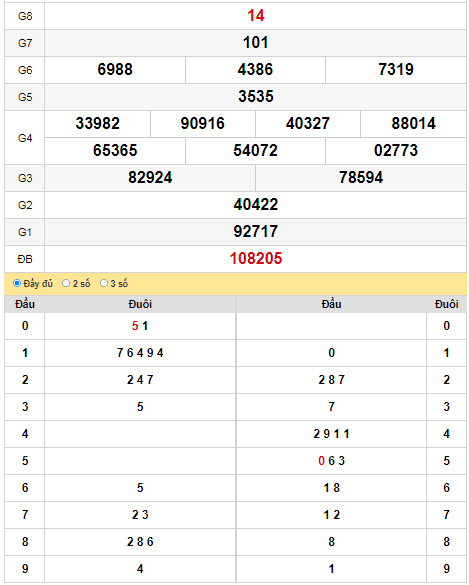Click the G4 number 54072
This screenshot has width=469, height=585.
[255, 150]
